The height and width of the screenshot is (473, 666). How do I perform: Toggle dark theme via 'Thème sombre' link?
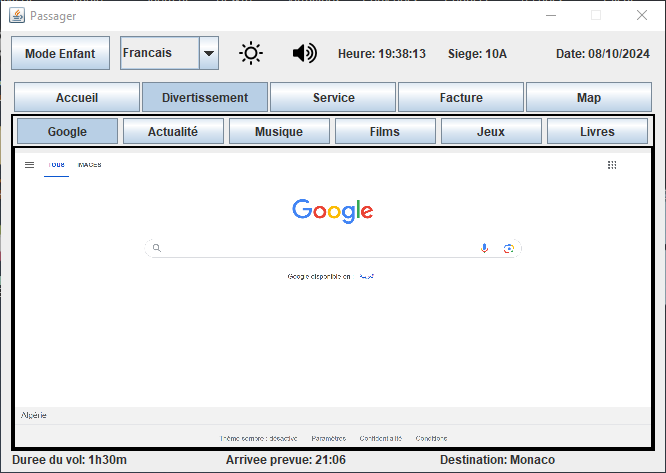[258, 438]
